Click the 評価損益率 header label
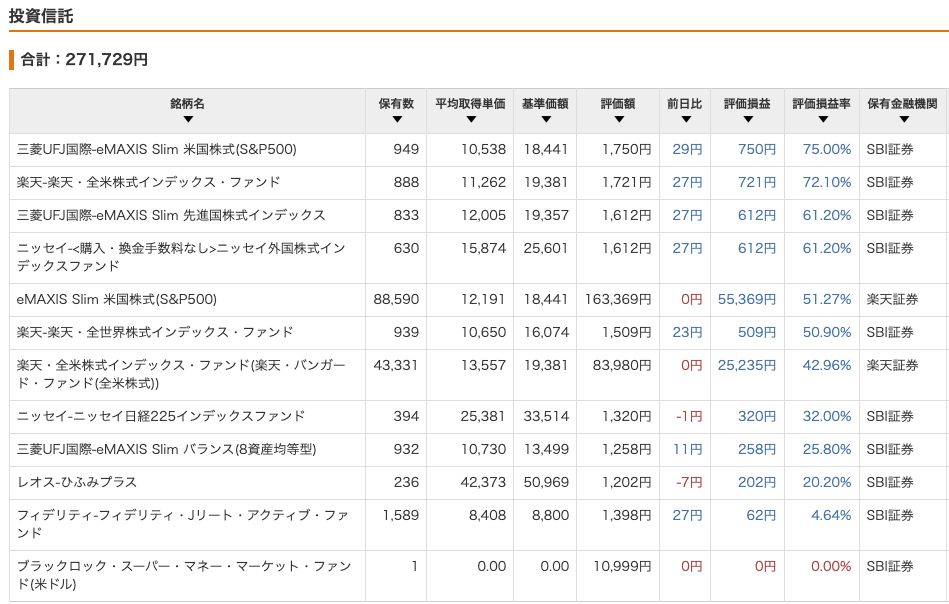The image size is (949, 604). coord(822,104)
